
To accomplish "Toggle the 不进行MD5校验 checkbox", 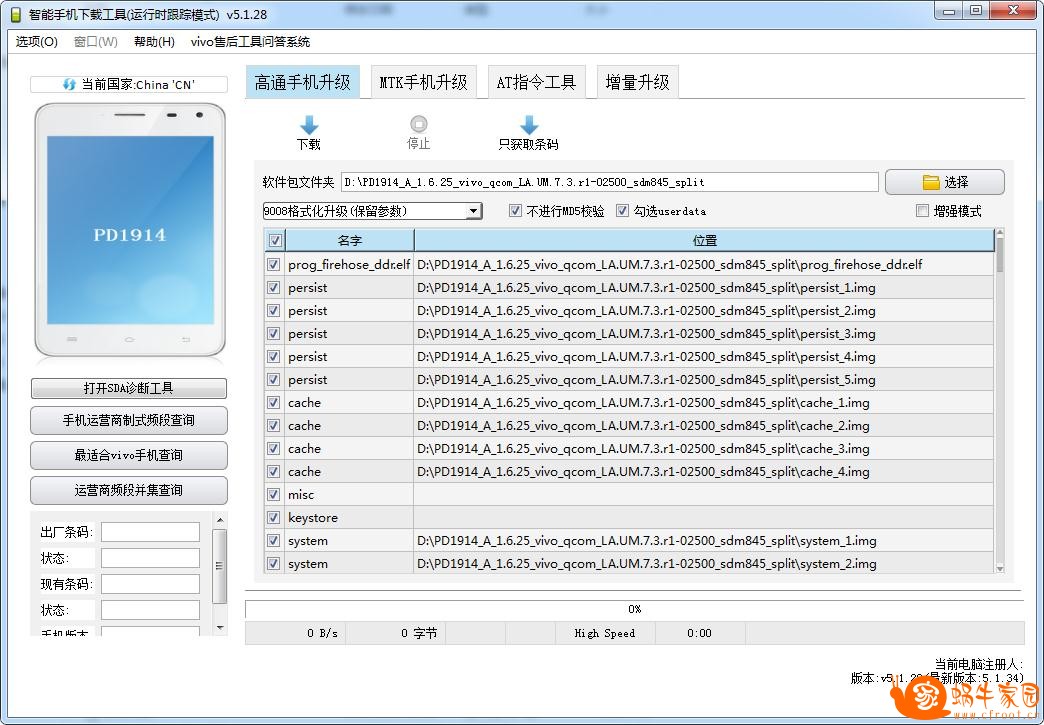I will tap(515, 211).
